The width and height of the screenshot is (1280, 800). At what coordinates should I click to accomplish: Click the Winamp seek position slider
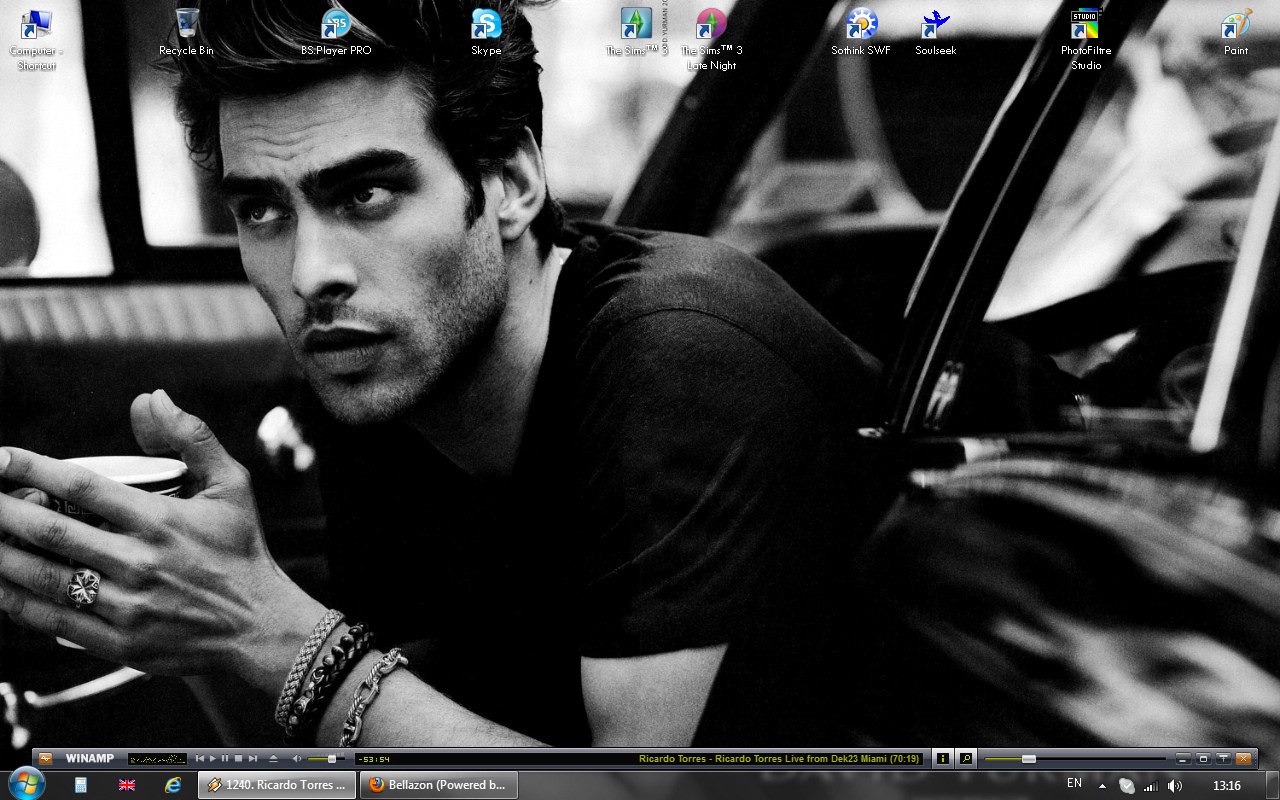point(1028,759)
